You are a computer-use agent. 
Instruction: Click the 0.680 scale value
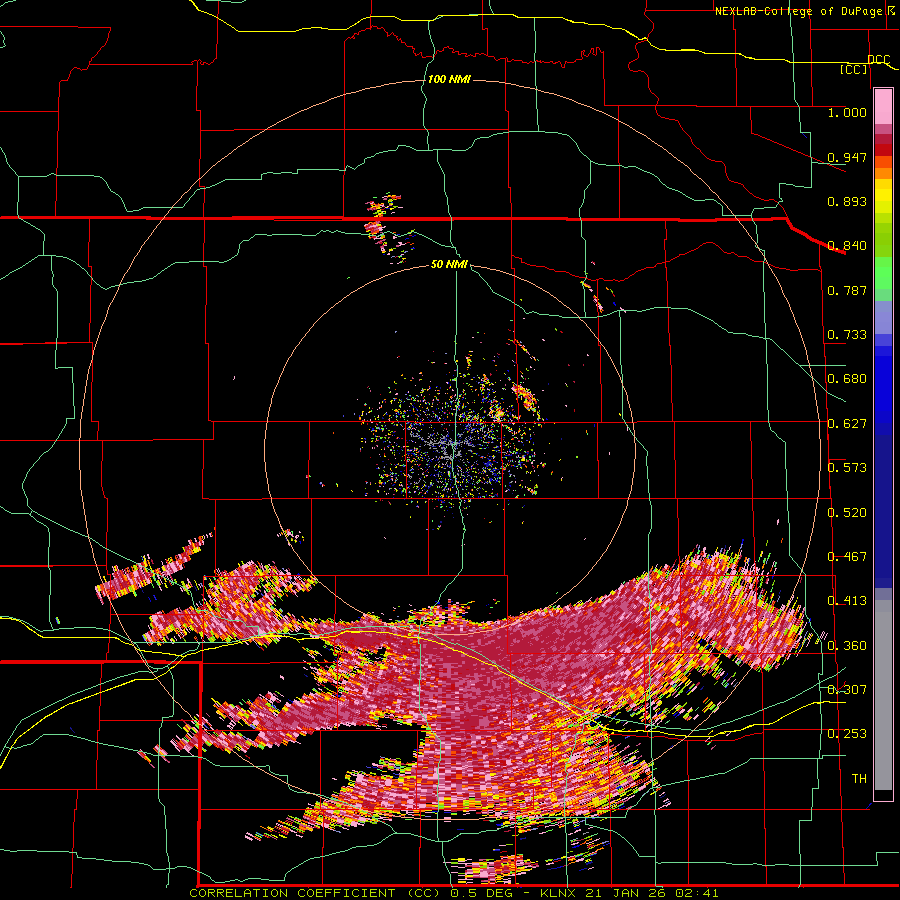847,379
